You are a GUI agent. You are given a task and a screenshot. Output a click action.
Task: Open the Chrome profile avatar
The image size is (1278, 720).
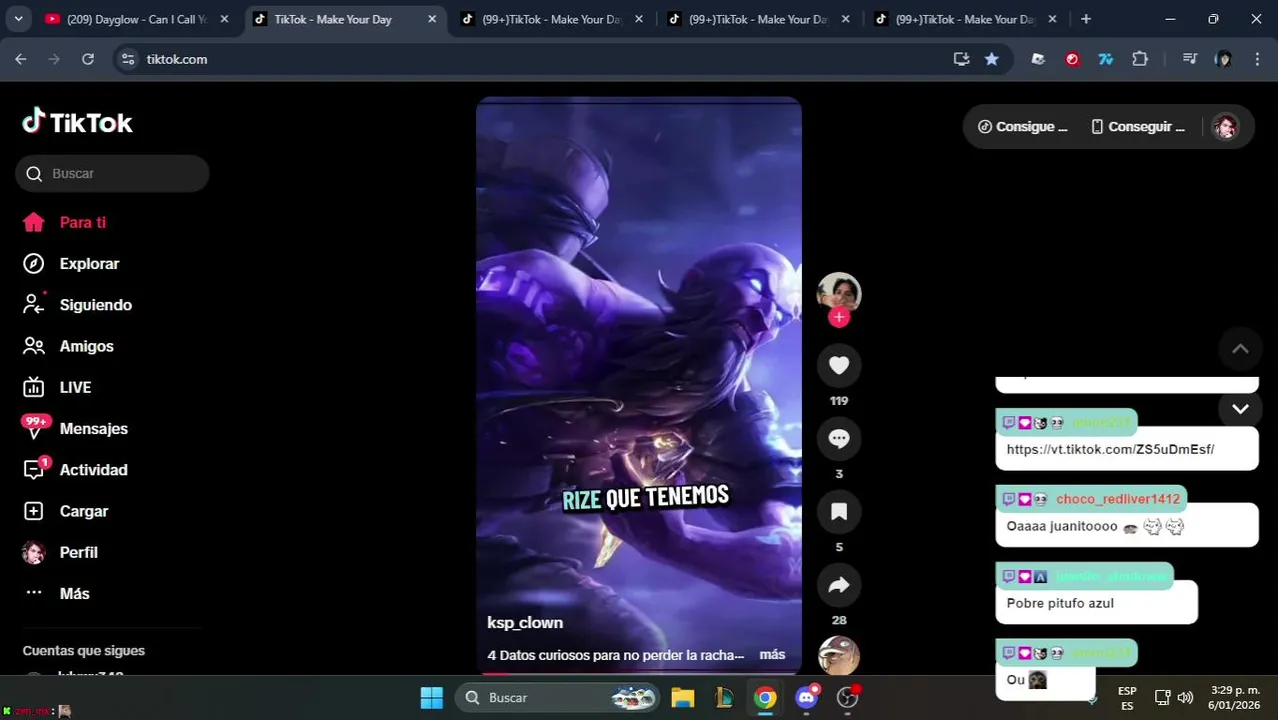point(1223,59)
